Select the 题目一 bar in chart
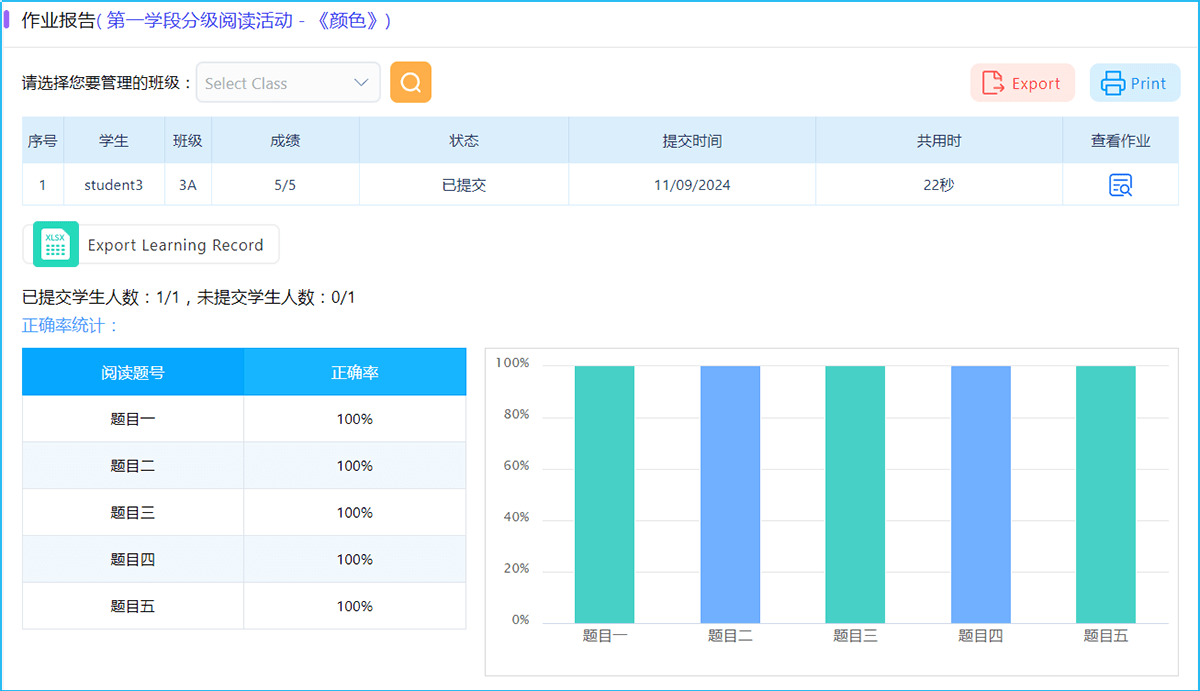Screen dimensions: 1200x691 click(x=604, y=494)
